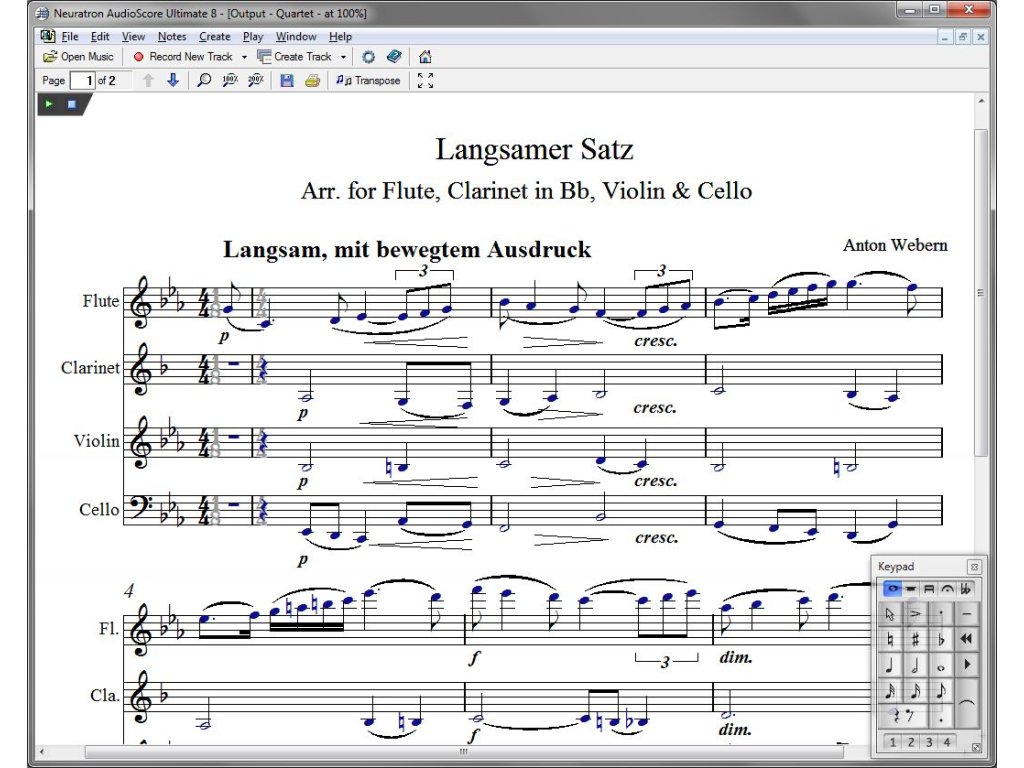1024x768 pixels.
Task: Toggle the flat accidental on the Keypad
Action: coord(940,639)
